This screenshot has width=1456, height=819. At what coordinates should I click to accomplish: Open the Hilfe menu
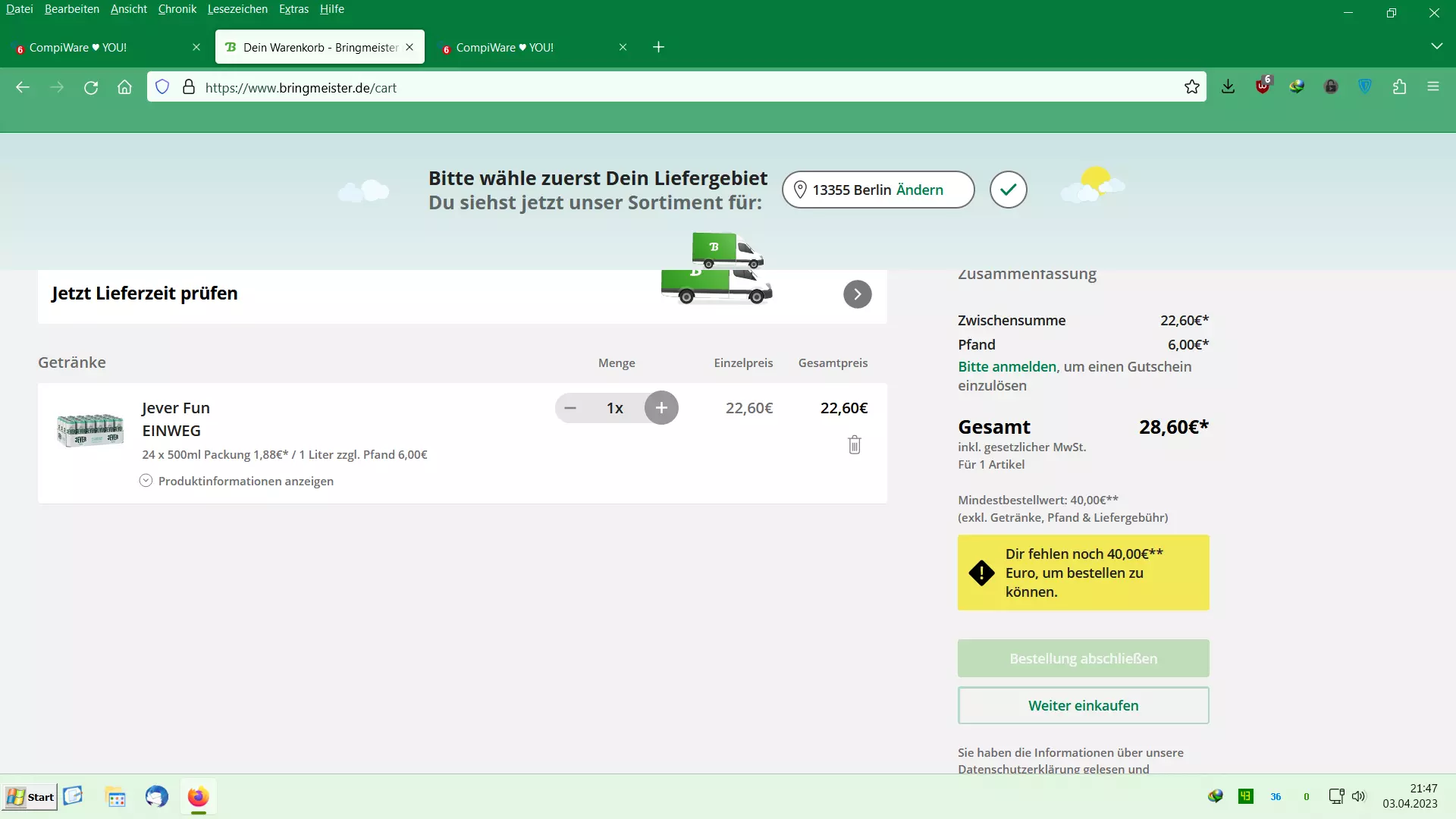332,9
